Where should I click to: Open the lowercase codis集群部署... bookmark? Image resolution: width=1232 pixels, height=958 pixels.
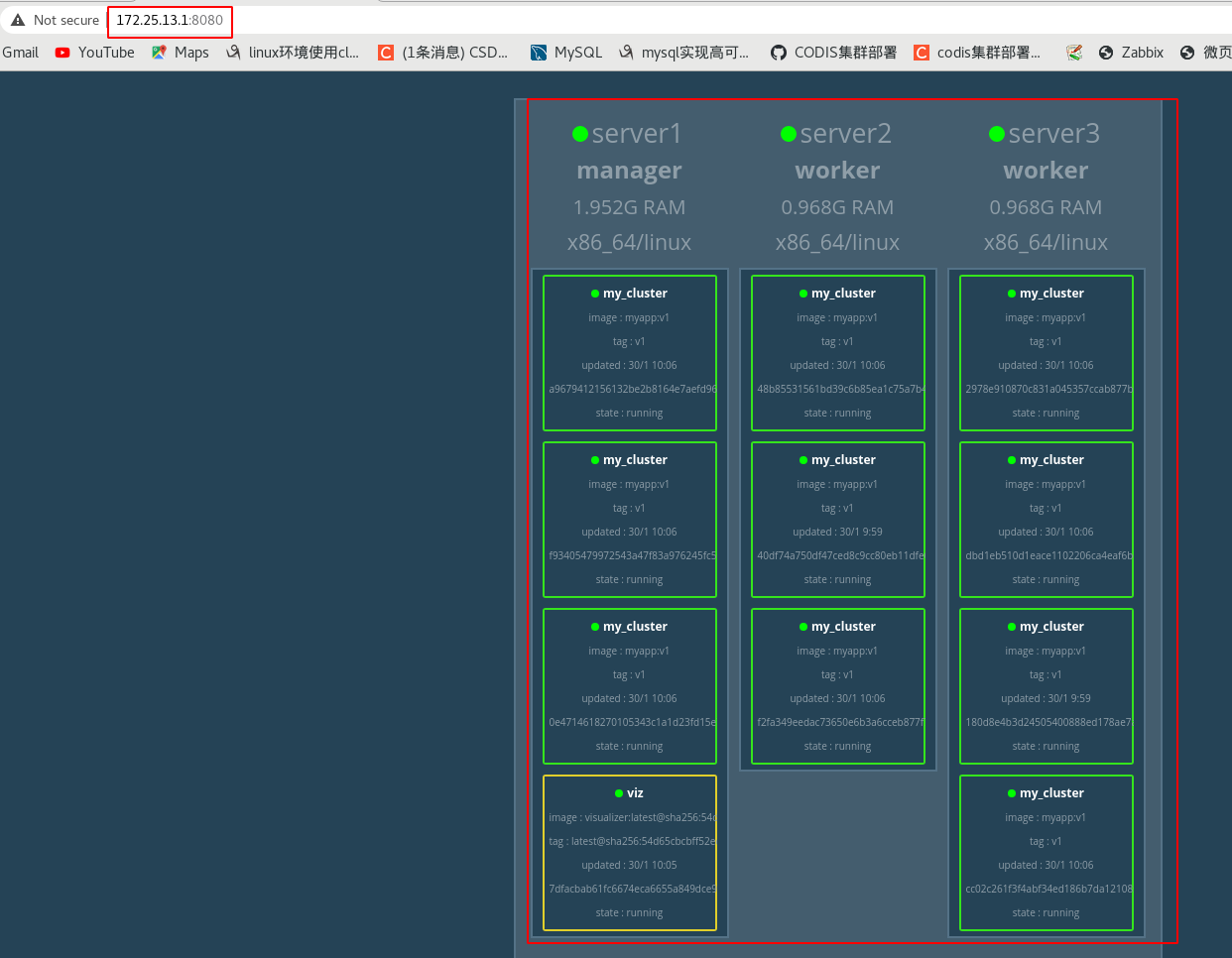[x=977, y=53]
